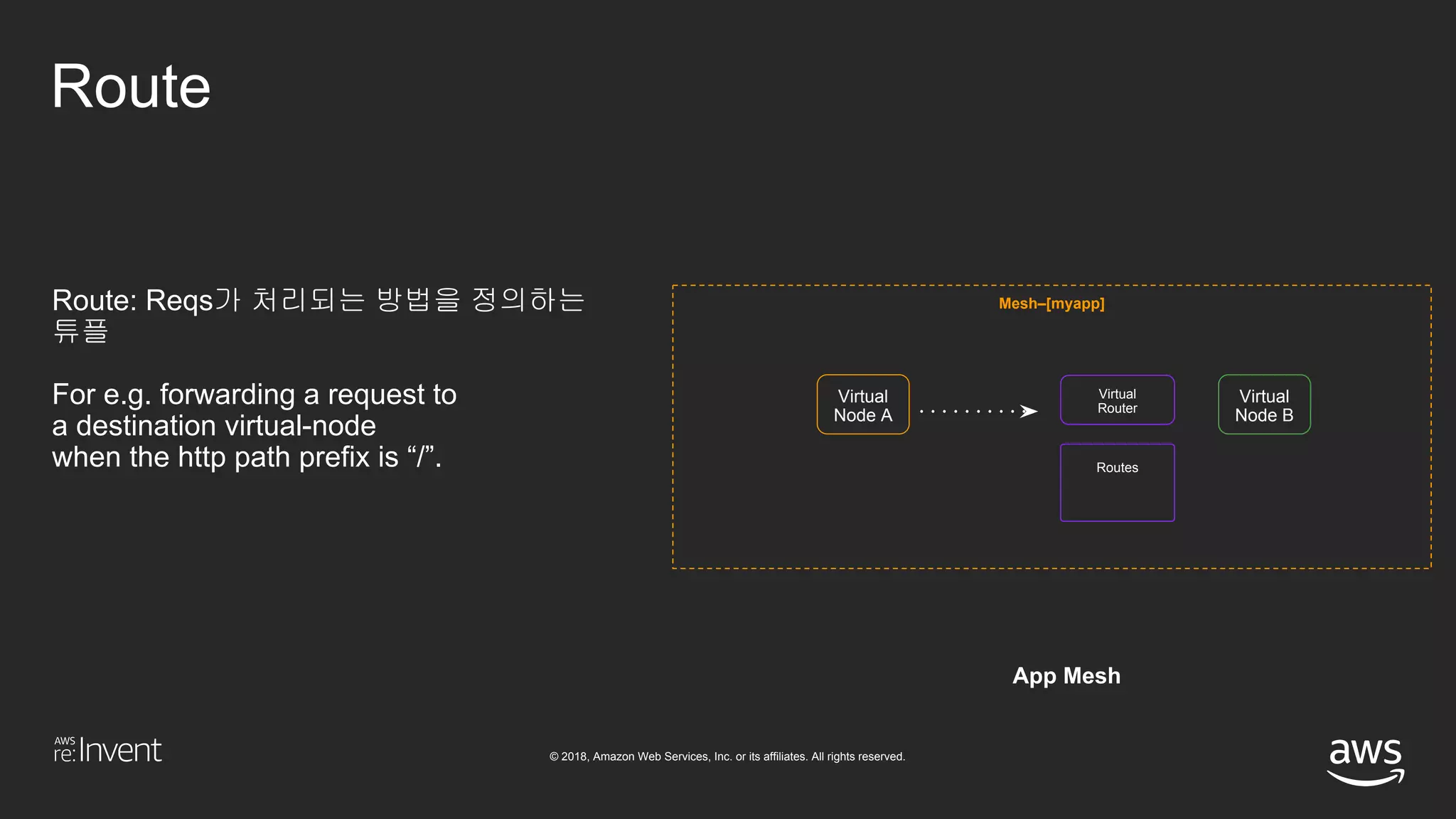This screenshot has height=819, width=1456.
Task: Click the Mesh–[myapp] orange label
Action: (x=1051, y=304)
